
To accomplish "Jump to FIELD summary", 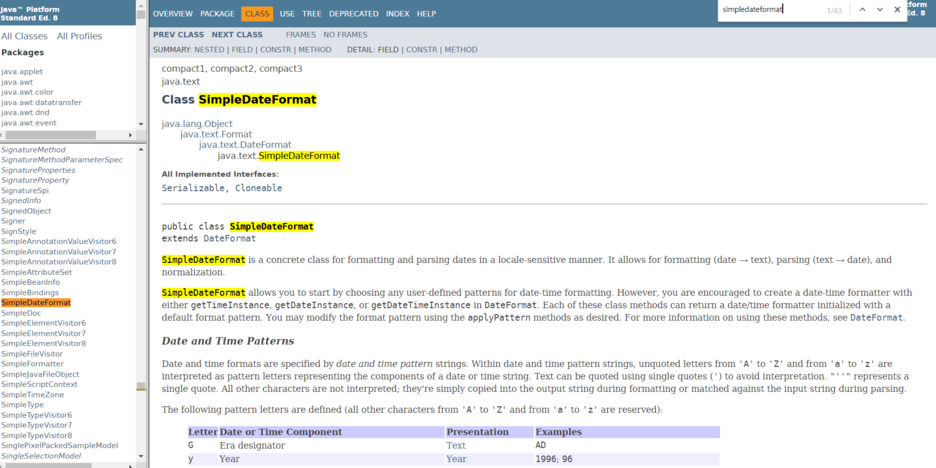I will click(242, 50).
